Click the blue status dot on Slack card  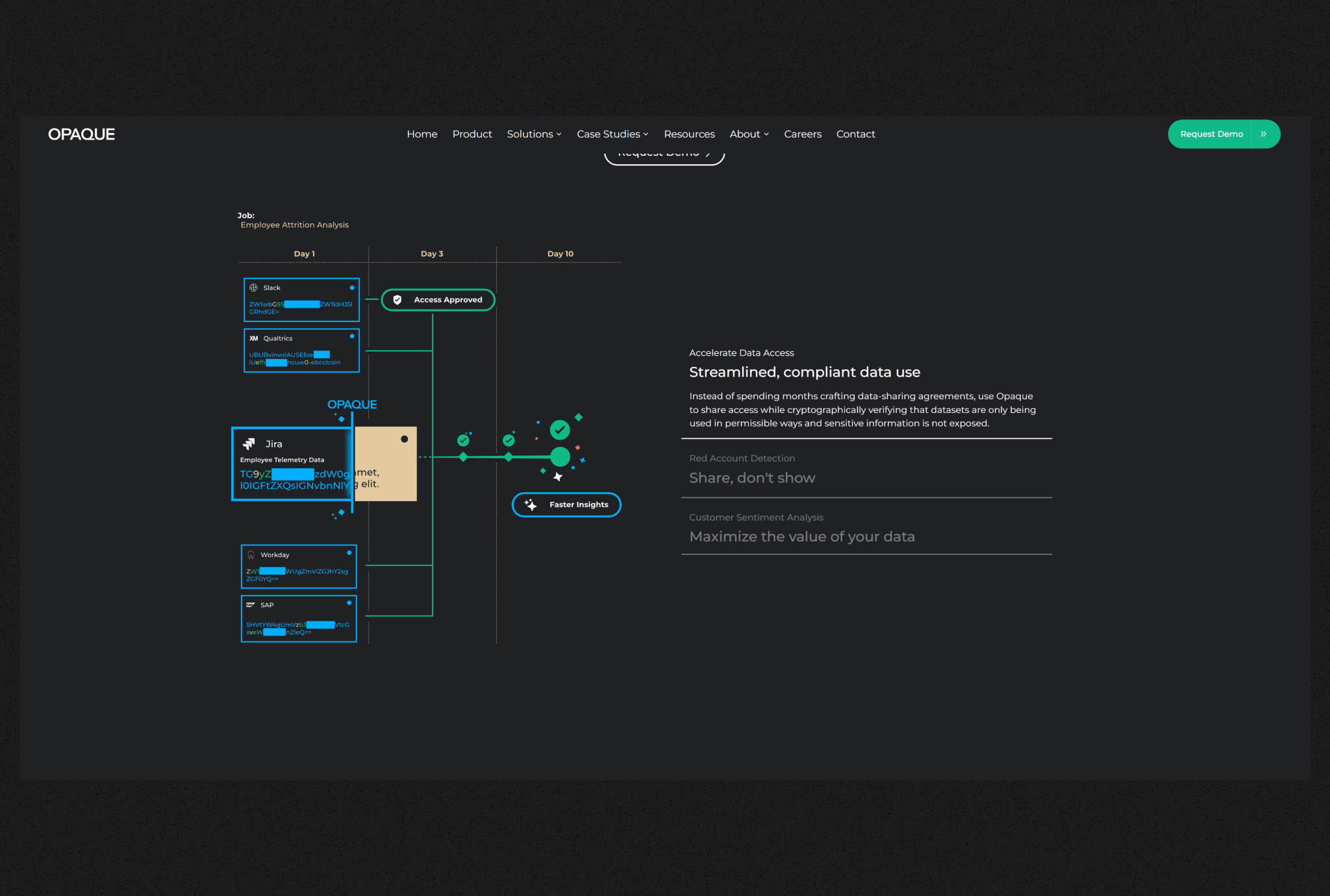pyautogui.click(x=352, y=288)
